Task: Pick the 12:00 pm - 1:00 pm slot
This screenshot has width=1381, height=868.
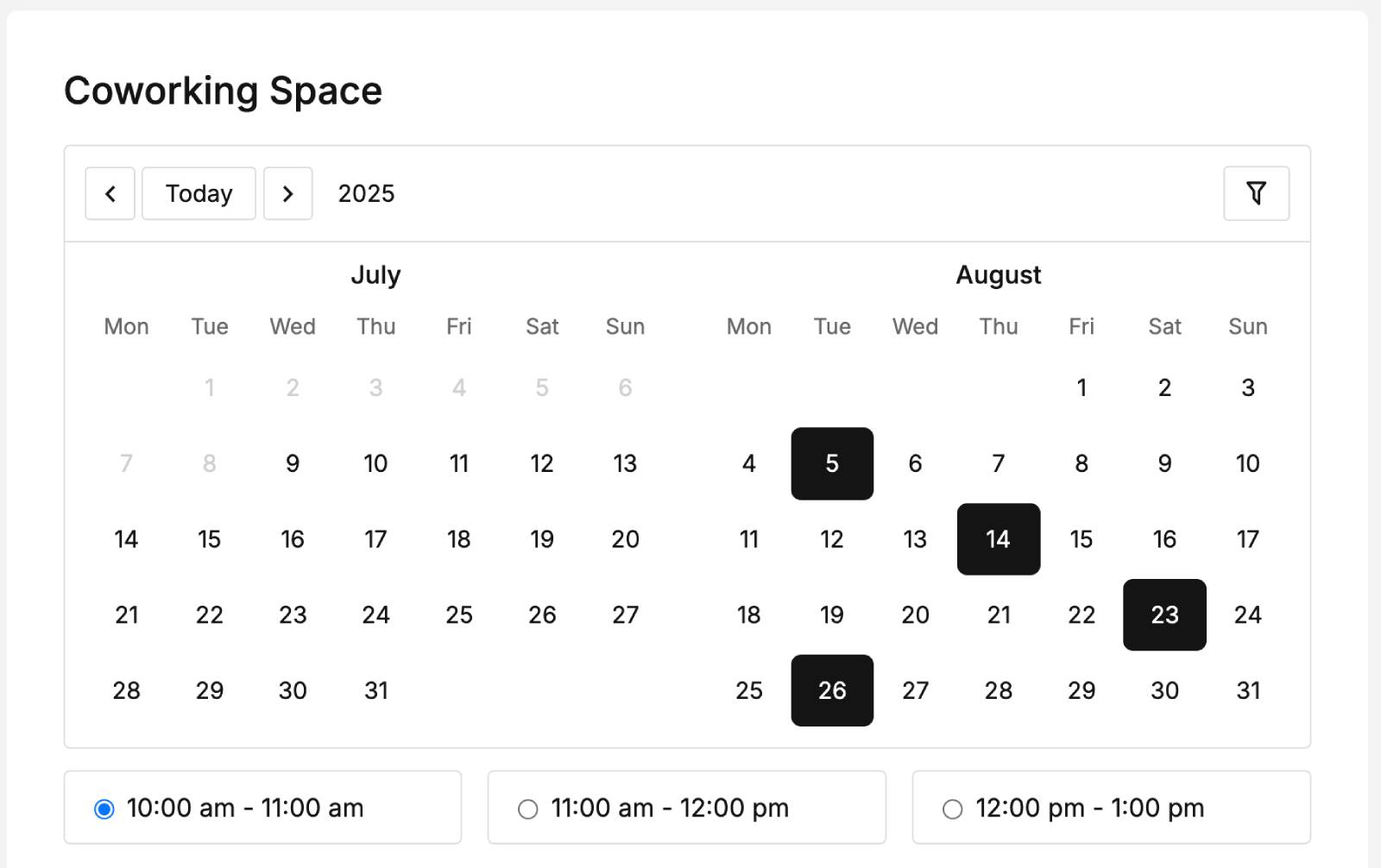Action: [1111, 808]
